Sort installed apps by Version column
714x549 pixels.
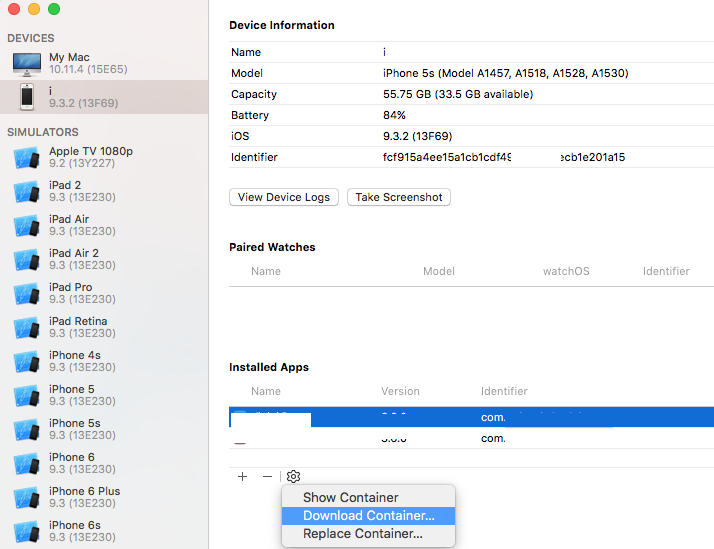click(400, 391)
